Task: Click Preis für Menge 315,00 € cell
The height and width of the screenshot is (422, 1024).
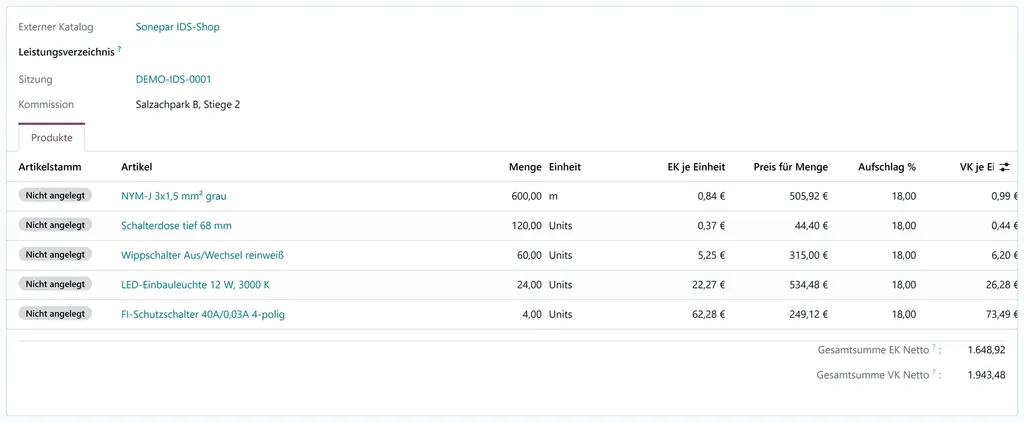Action: 808,255
